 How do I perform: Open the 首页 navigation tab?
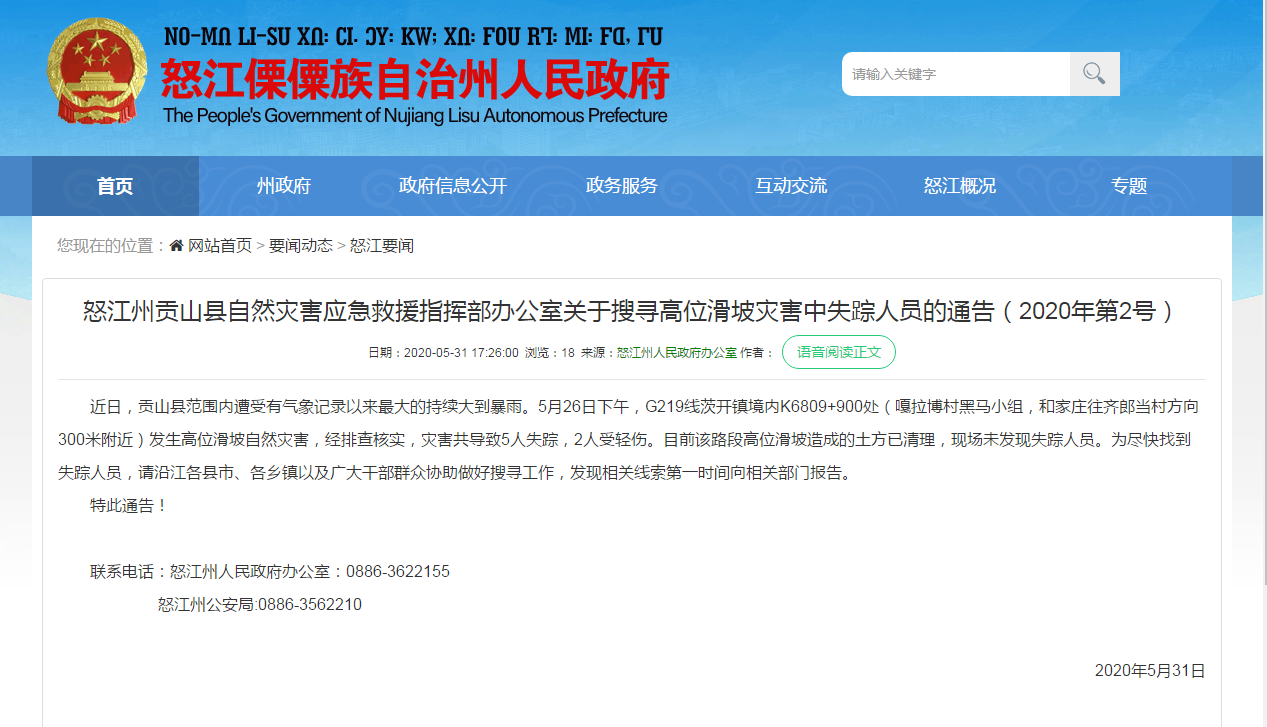(115, 186)
